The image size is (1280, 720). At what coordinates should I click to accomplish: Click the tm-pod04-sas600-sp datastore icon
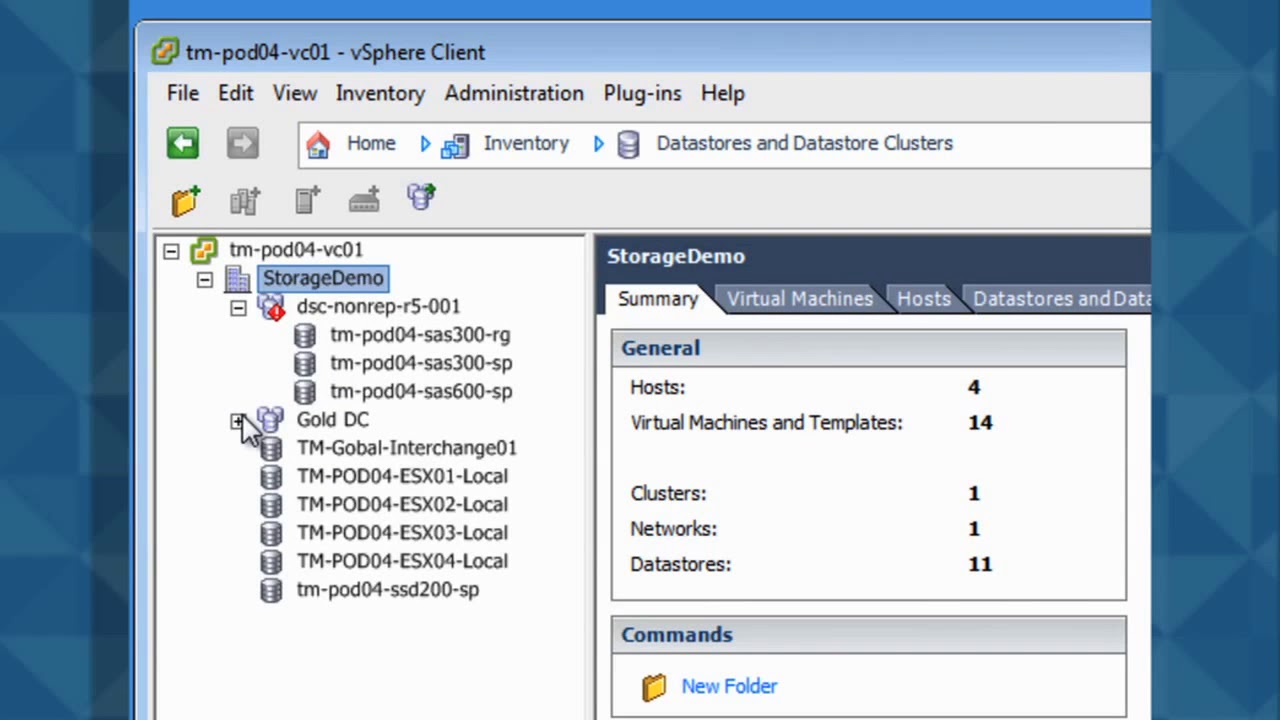point(305,391)
